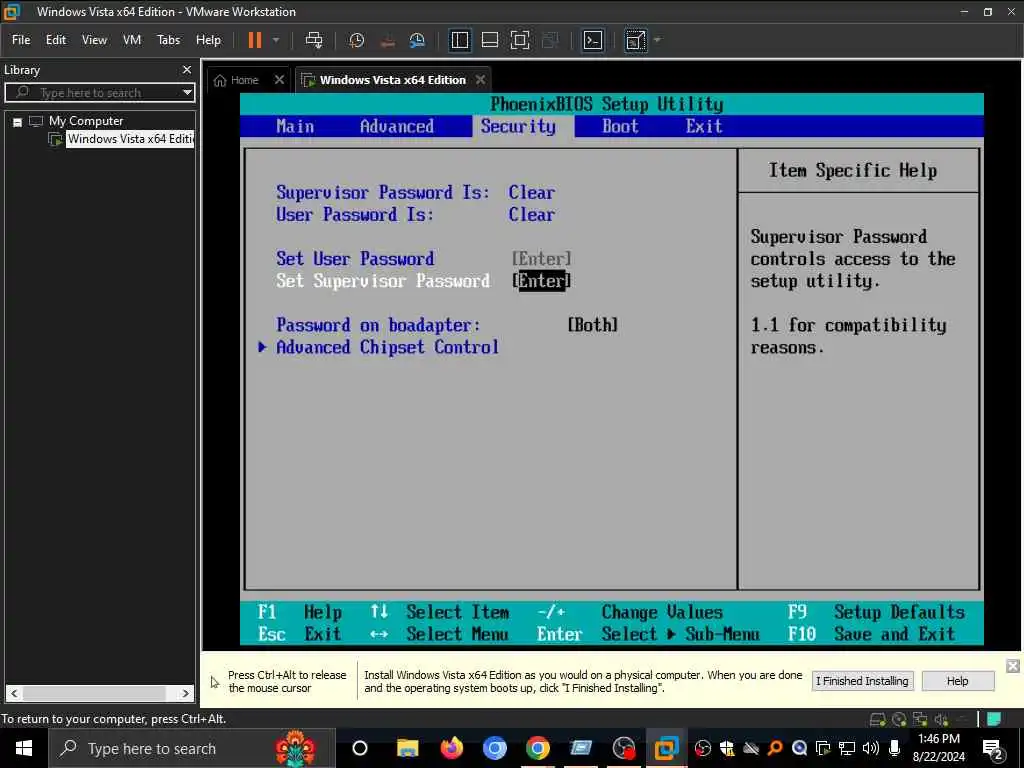The height and width of the screenshot is (768, 1024).
Task: Select My Computer in the library tree
Action: [86, 121]
